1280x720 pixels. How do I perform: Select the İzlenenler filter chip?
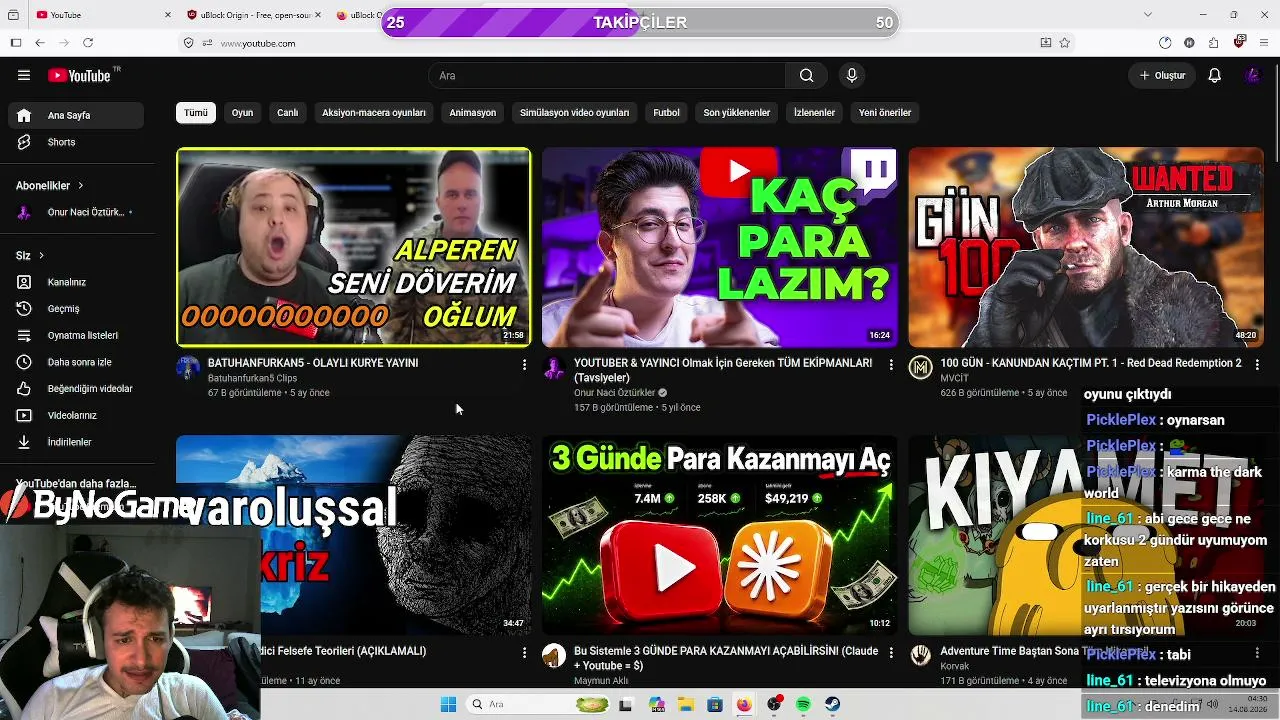(x=814, y=113)
